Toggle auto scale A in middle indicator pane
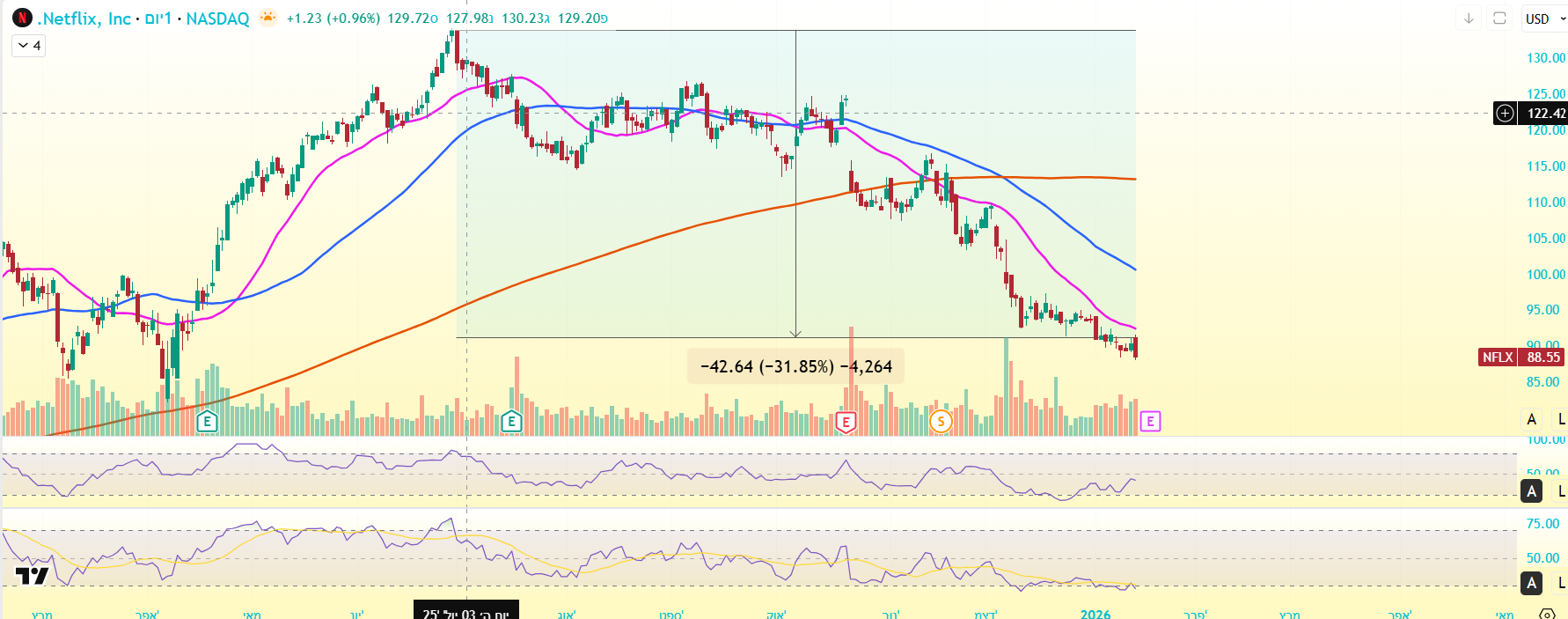The image size is (1568, 619). (1532, 491)
